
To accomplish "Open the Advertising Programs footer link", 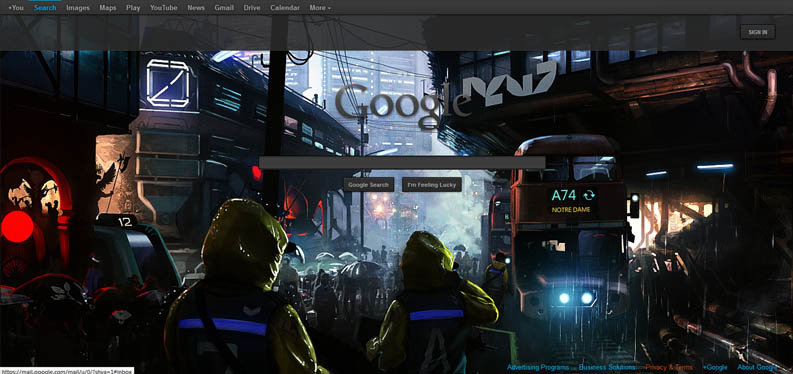I will [x=538, y=367].
